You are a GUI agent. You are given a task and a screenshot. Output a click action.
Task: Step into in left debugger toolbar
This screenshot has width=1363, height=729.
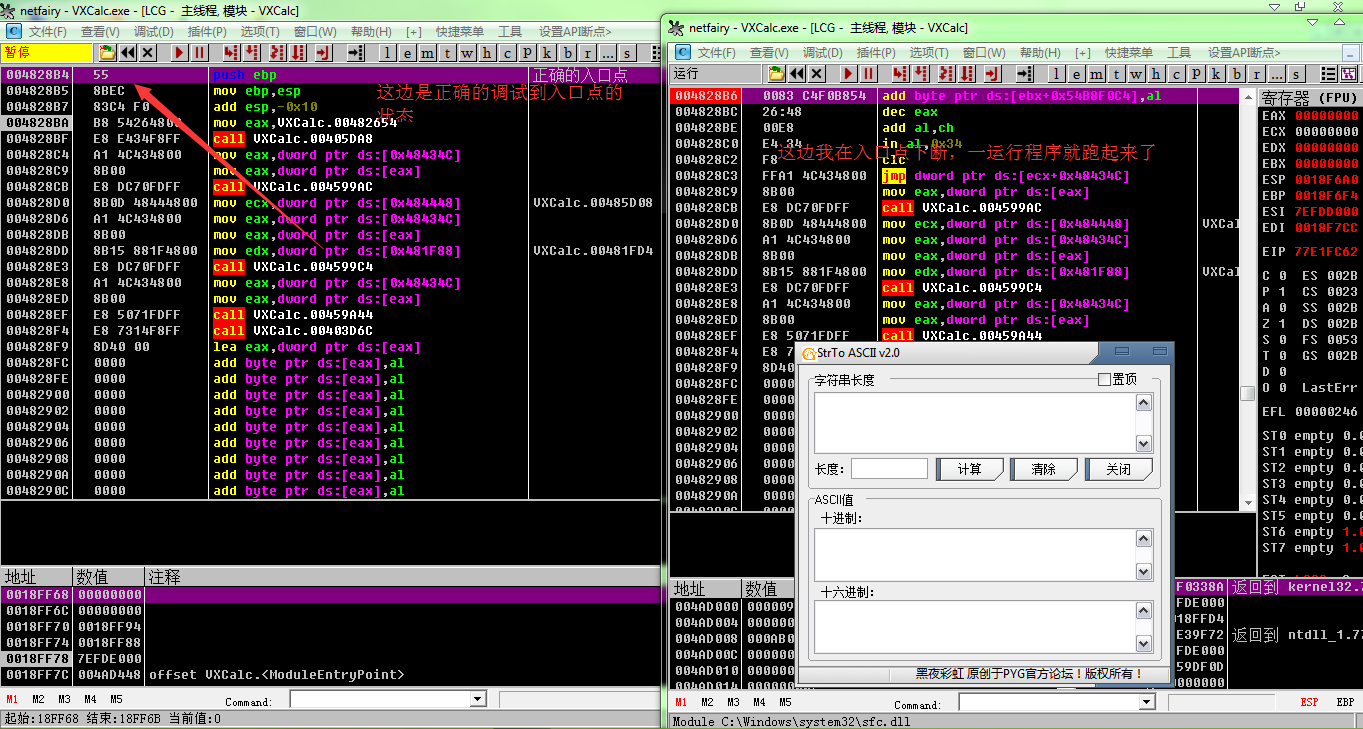point(231,53)
